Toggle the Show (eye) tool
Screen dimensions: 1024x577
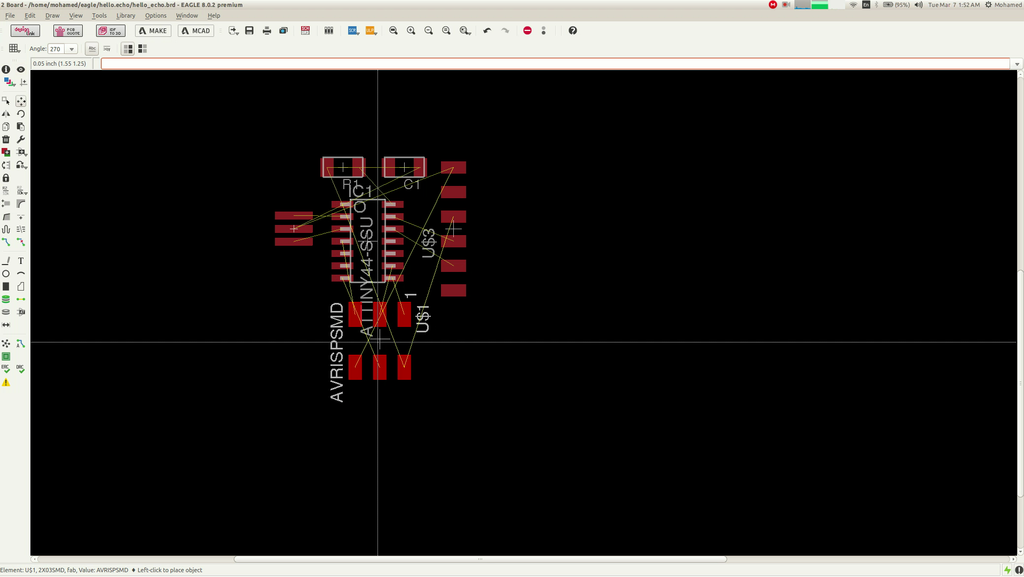pos(21,69)
